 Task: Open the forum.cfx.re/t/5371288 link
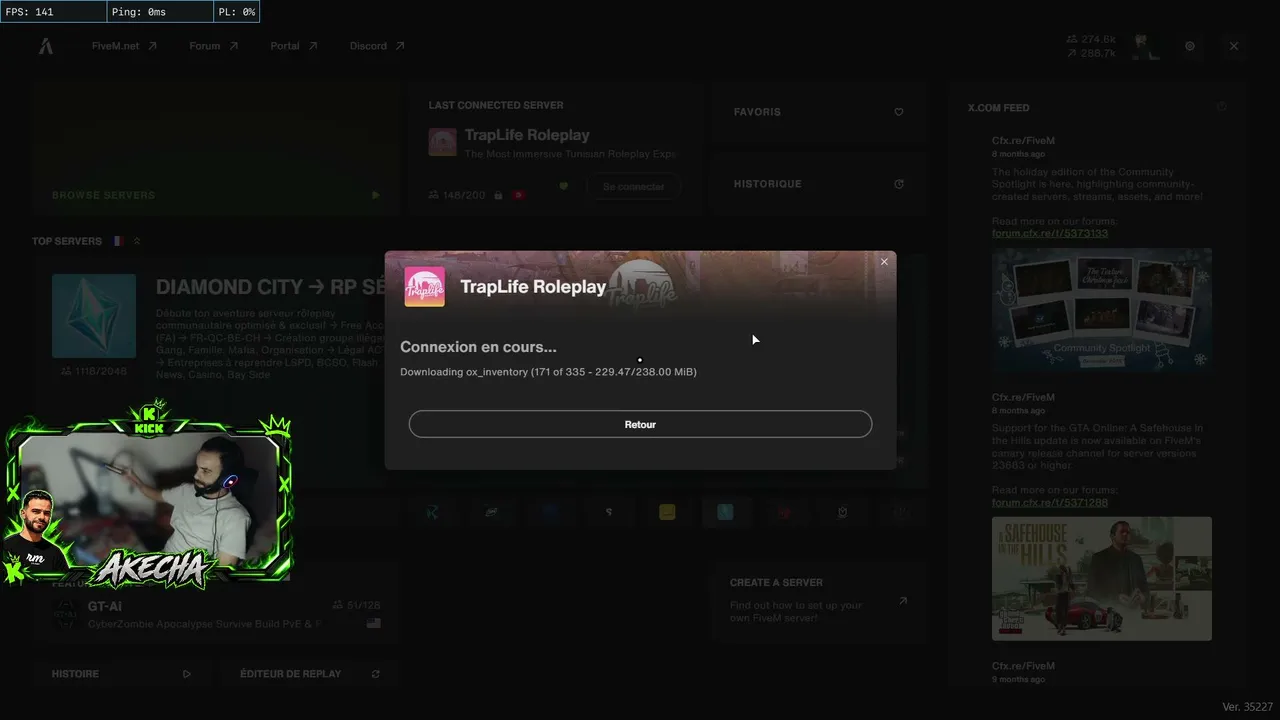(1050, 502)
